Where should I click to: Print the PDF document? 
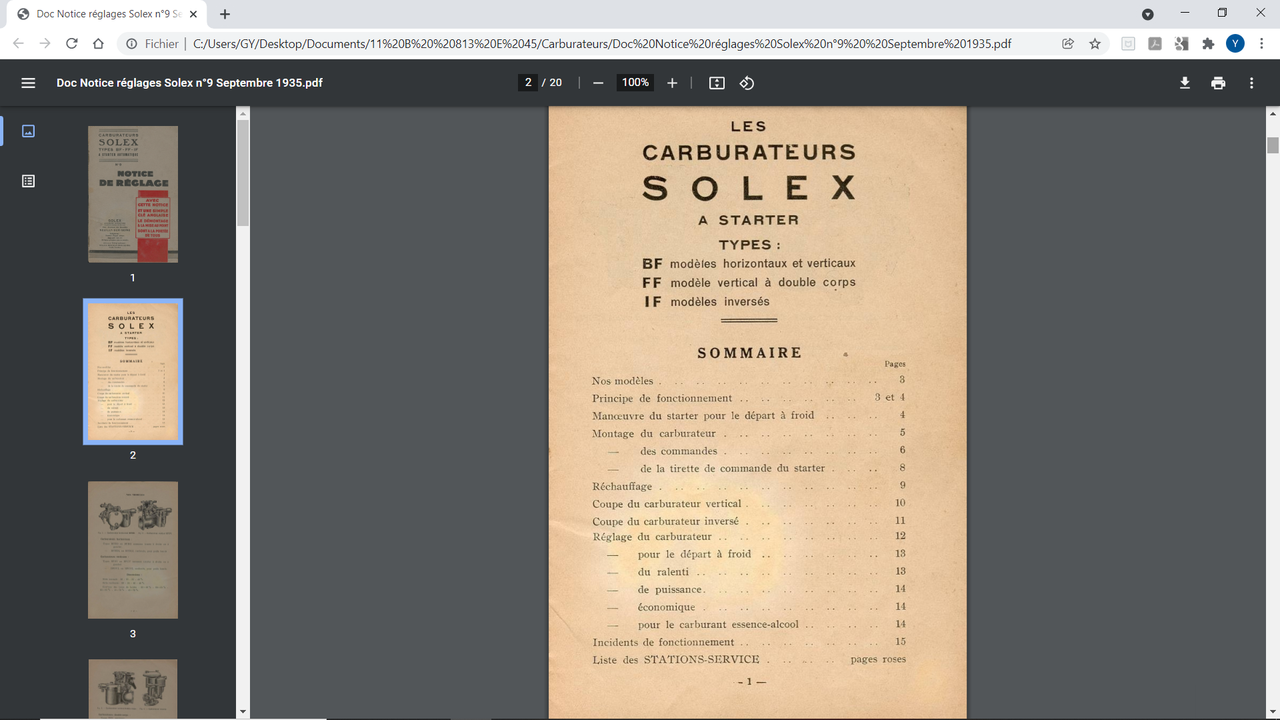point(1218,83)
